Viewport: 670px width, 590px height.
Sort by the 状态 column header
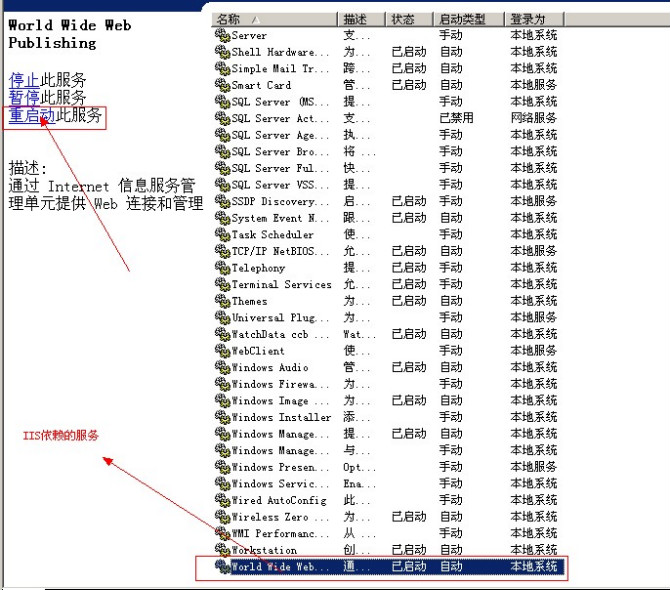tap(410, 19)
